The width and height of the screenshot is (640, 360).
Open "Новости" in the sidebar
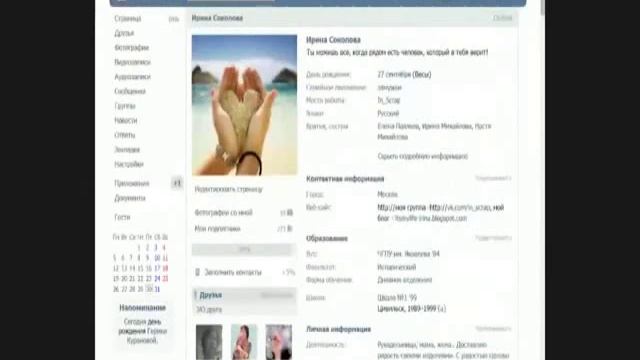[126, 120]
